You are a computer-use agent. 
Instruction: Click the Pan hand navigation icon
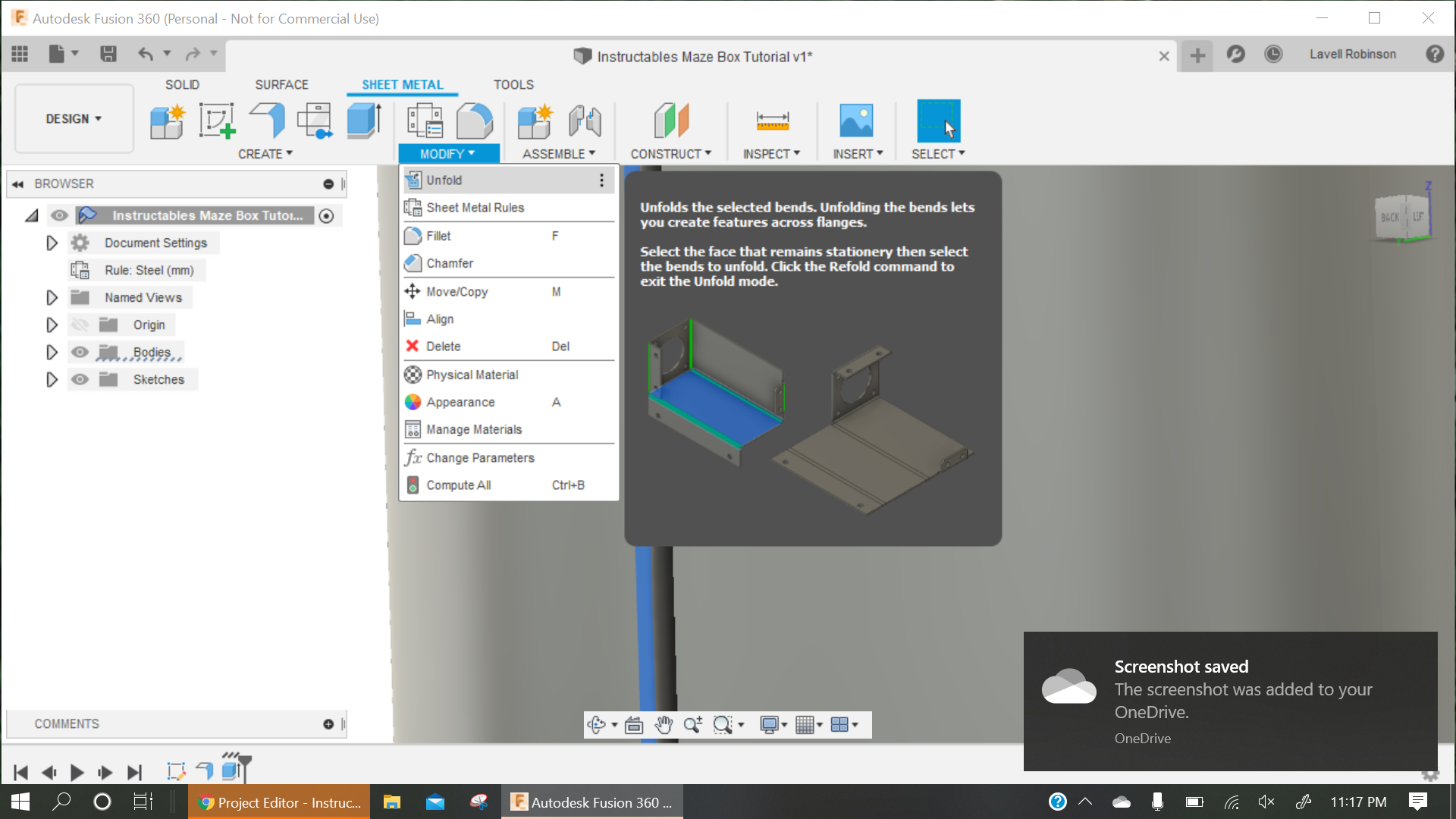pyautogui.click(x=664, y=725)
